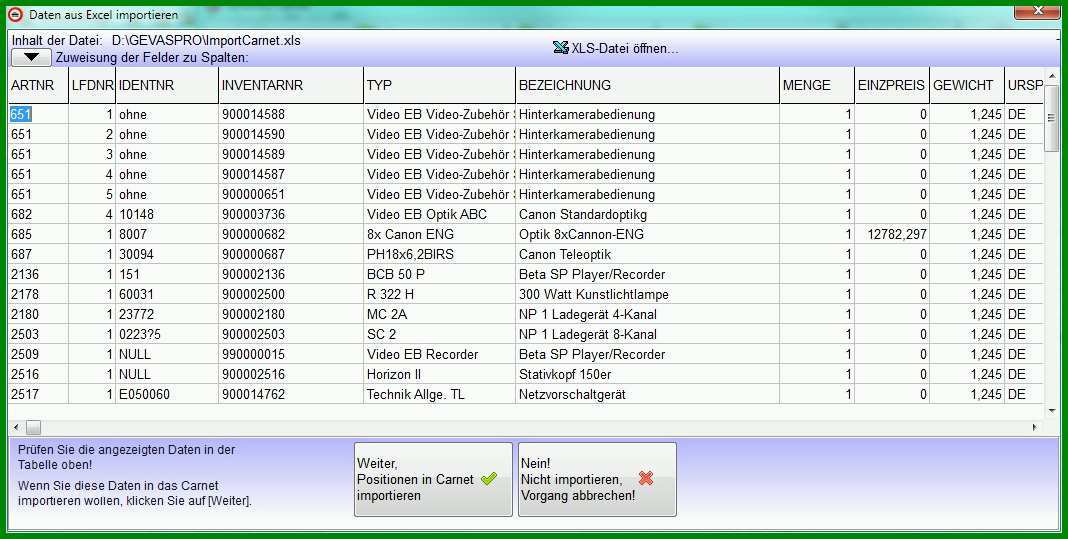The image size is (1068, 539).
Task: Select the Video EB Recorder cell
Action: click(x=440, y=354)
